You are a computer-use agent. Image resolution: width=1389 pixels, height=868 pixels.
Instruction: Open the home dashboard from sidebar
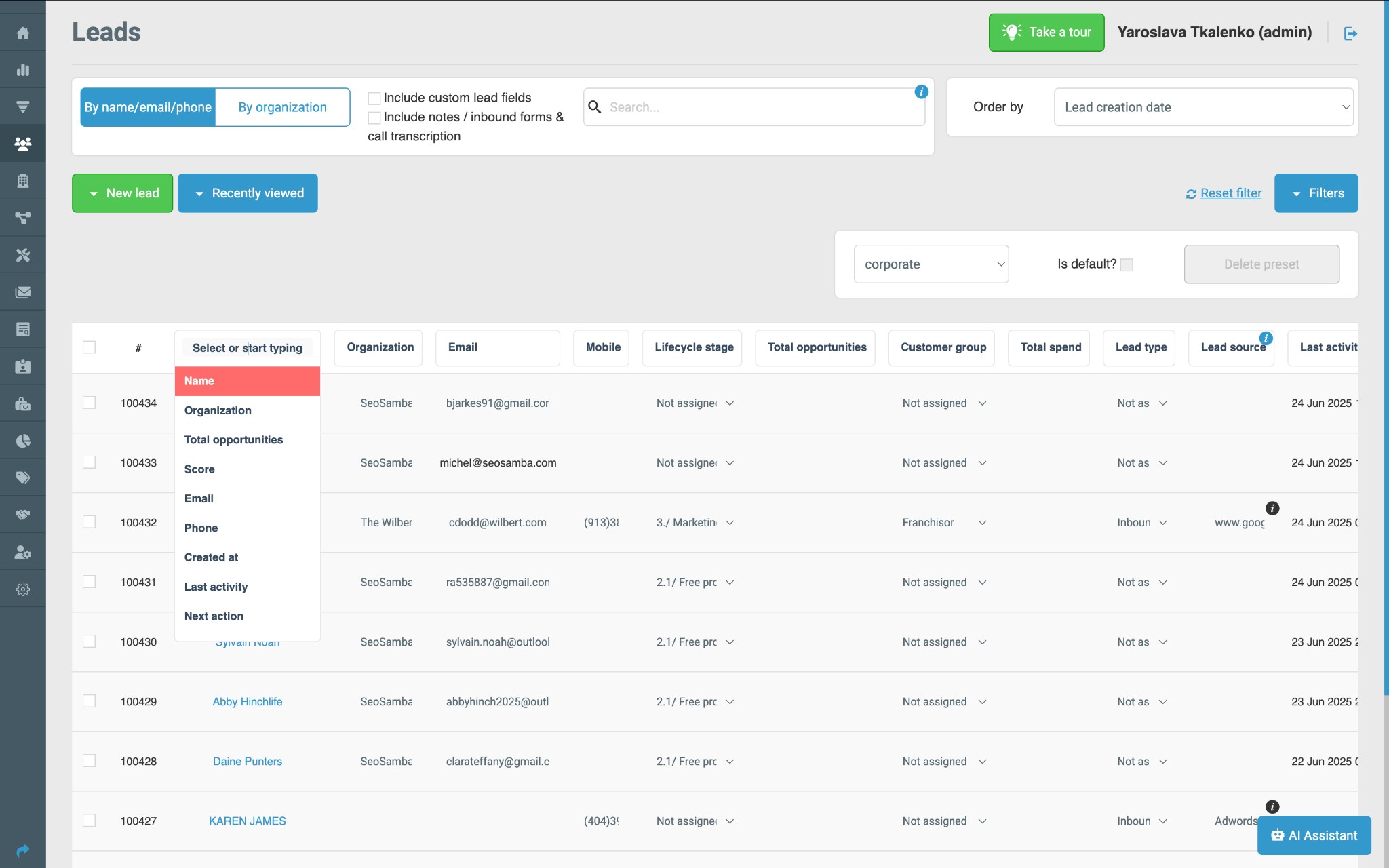pos(23,33)
